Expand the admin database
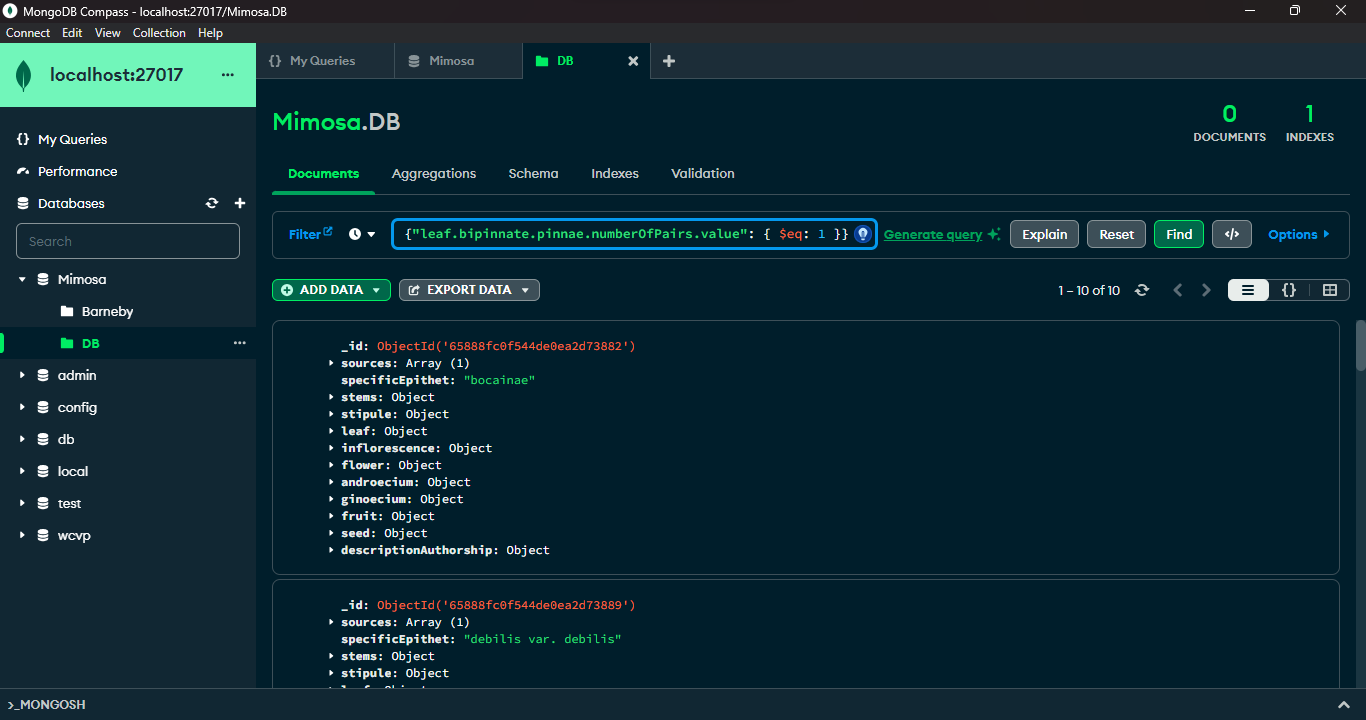This screenshot has height=720, width=1366. 22,375
